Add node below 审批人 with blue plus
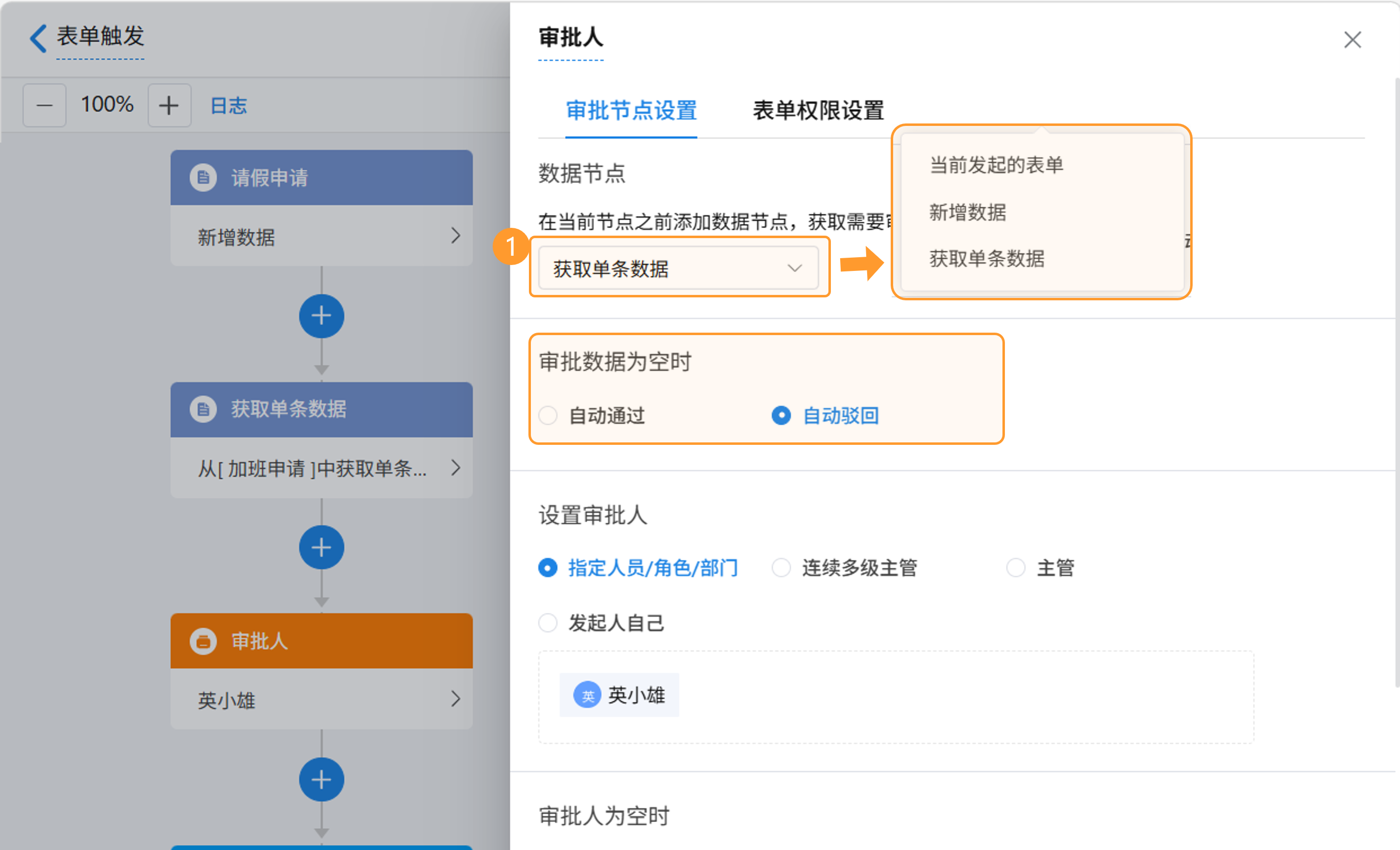Image resolution: width=1400 pixels, height=850 pixels. pyautogui.click(x=321, y=779)
